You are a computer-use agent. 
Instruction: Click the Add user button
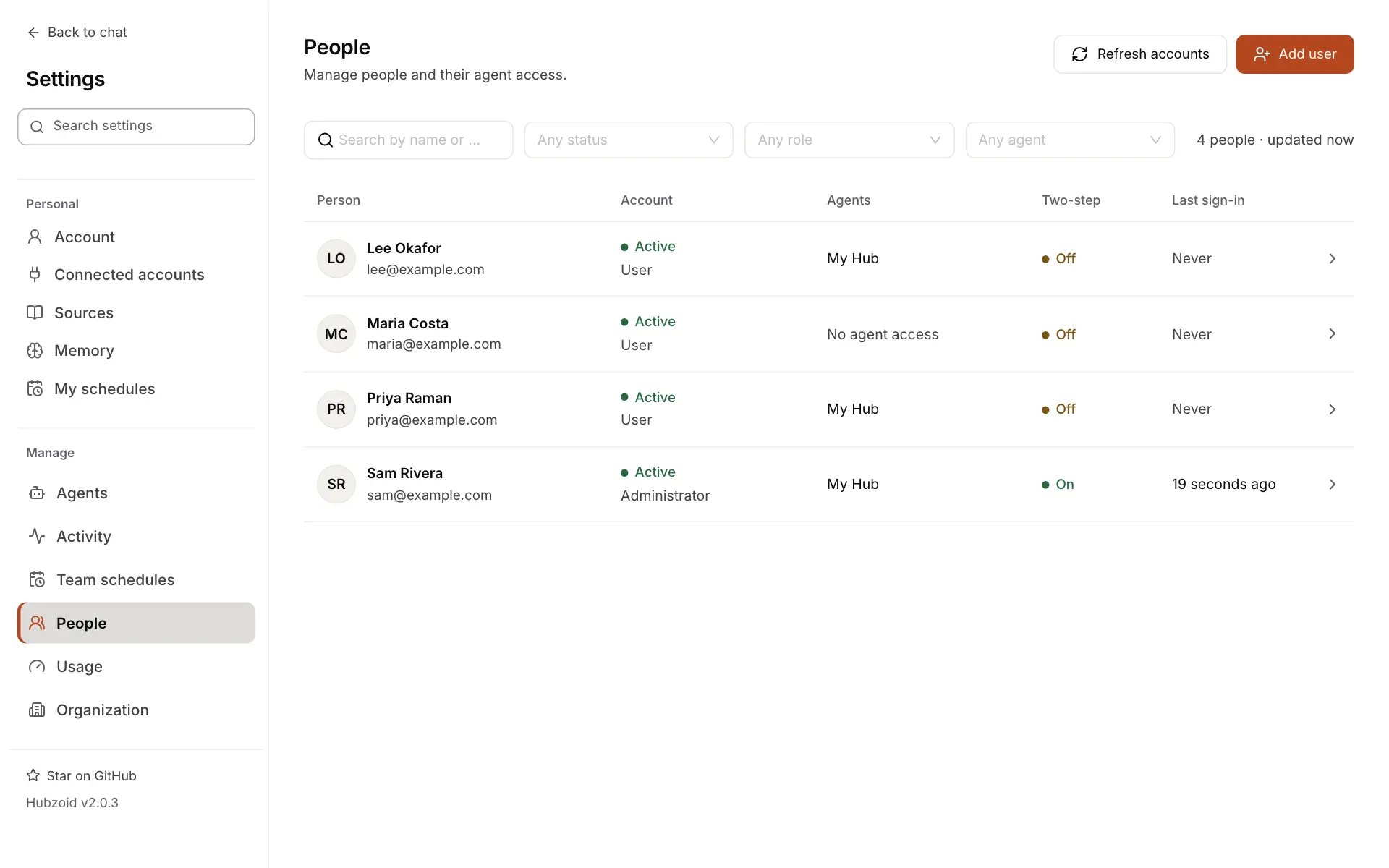click(1295, 54)
